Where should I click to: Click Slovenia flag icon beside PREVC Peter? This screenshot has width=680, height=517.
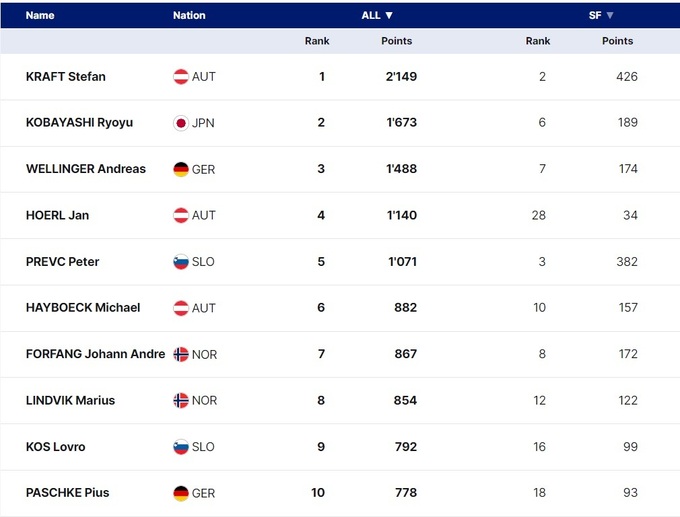(181, 262)
